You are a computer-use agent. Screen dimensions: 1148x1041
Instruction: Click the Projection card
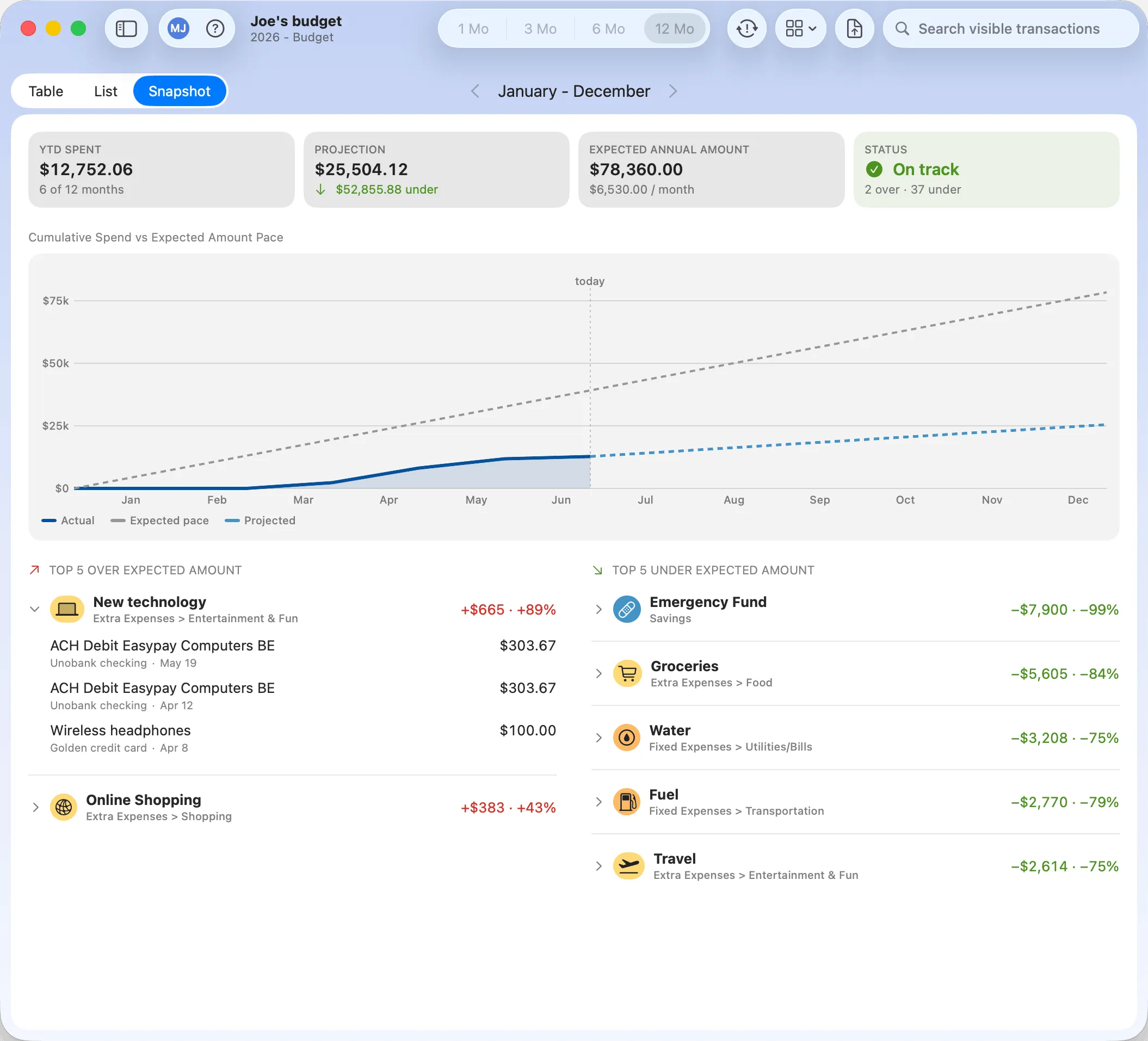tap(436, 170)
